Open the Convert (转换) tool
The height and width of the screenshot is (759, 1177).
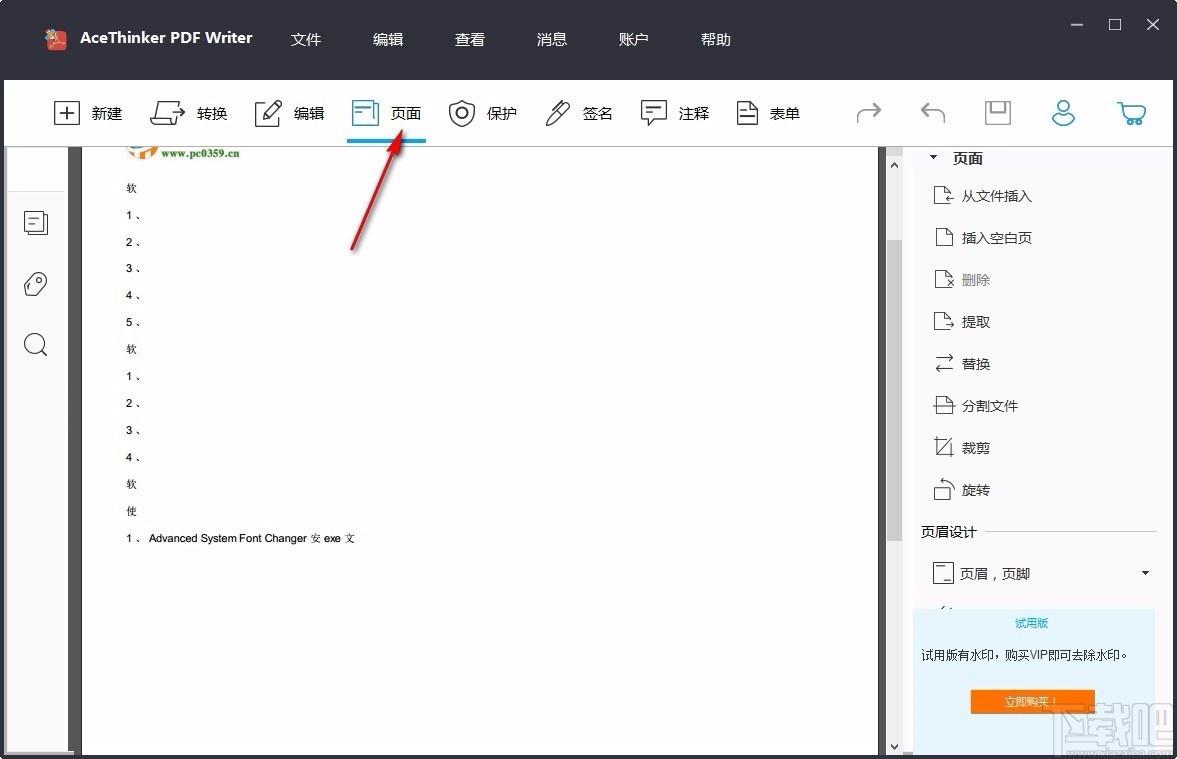coord(188,113)
